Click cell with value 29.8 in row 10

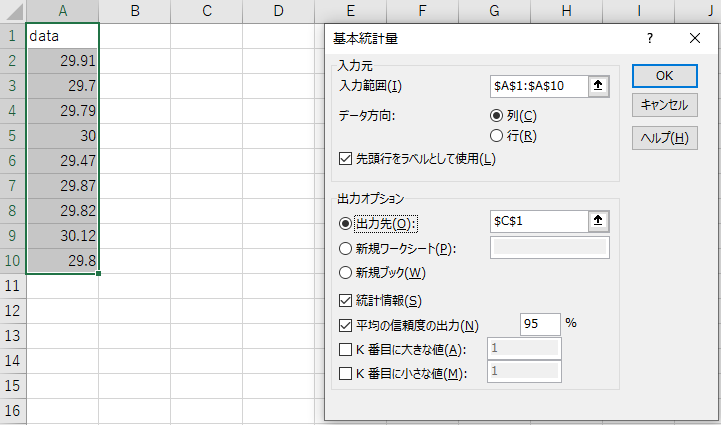(x=63, y=261)
